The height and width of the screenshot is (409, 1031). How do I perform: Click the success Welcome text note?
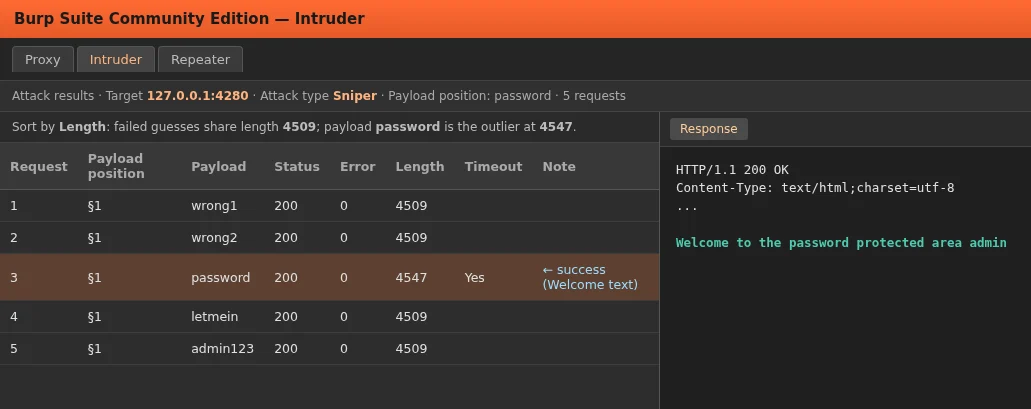[x=590, y=277]
